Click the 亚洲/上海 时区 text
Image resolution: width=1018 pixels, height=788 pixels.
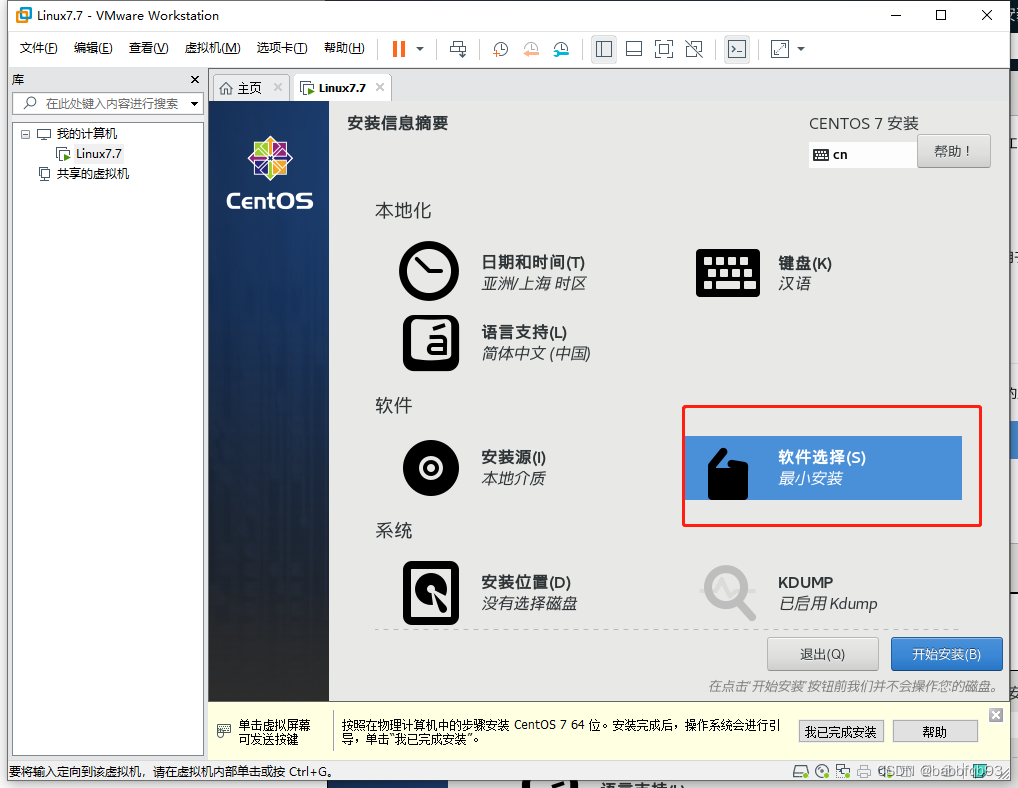click(534, 284)
